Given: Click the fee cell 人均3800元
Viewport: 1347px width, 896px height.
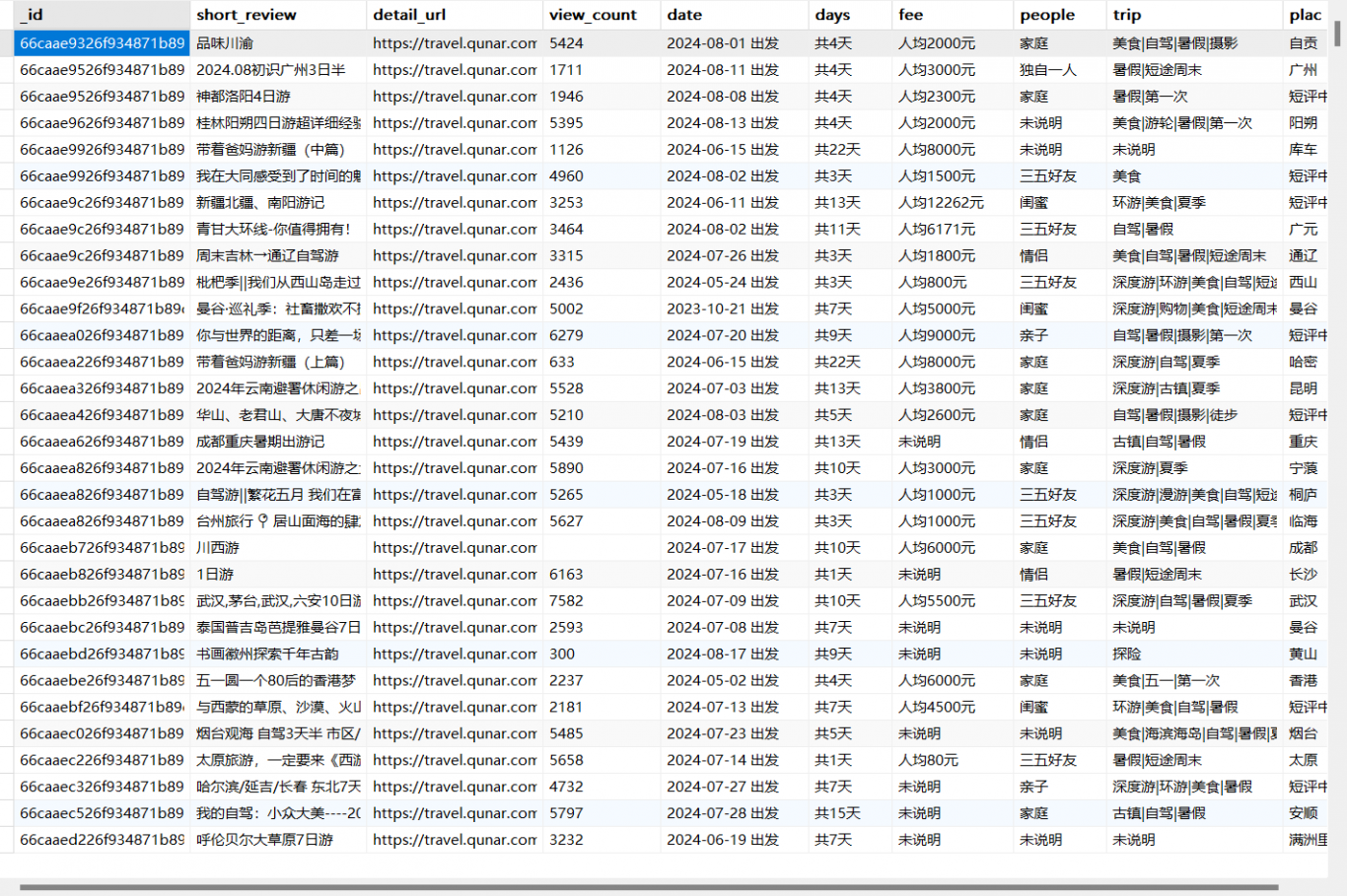Looking at the screenshot, I should pyautogui.click(x=953, y=388).
